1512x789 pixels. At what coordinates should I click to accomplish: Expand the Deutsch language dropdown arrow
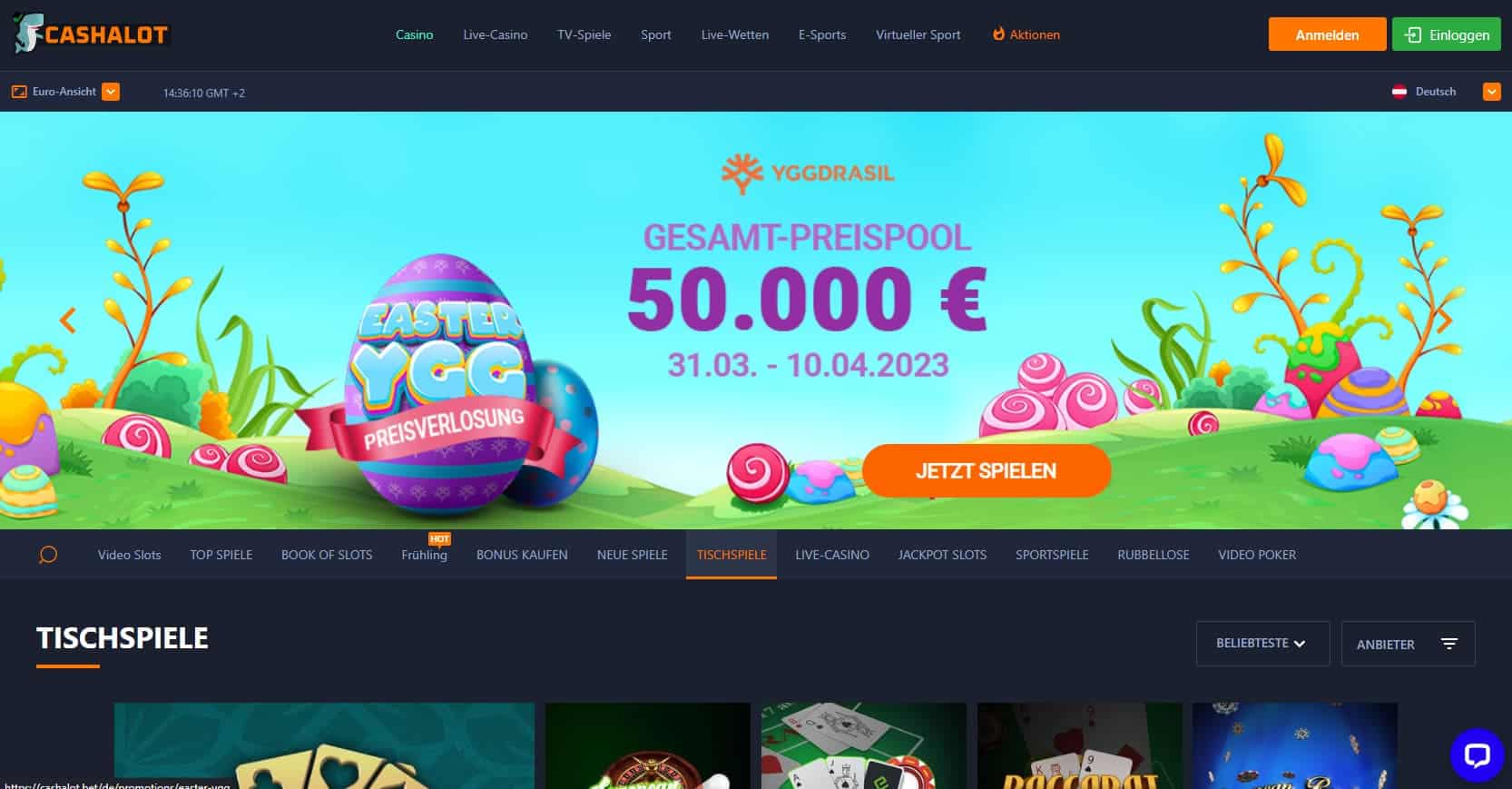[1491, 92]
